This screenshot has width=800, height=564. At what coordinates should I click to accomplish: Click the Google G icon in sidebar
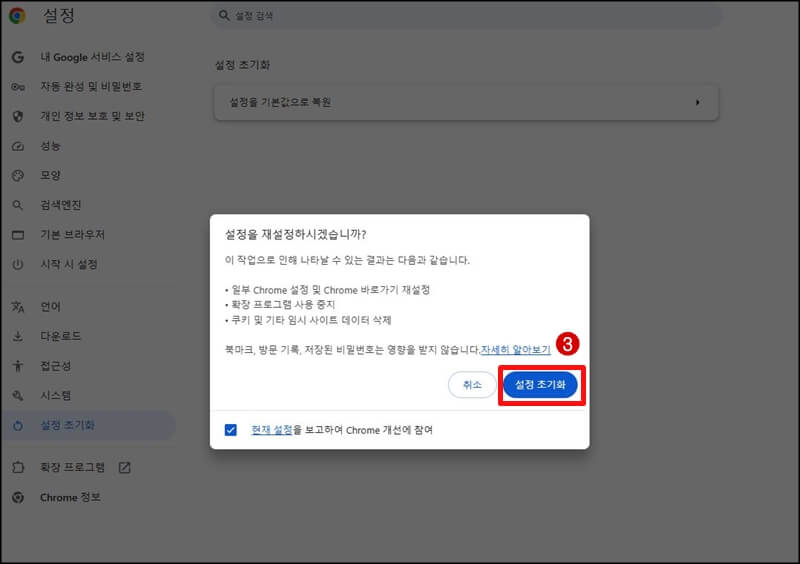click(x=18, y=57)
